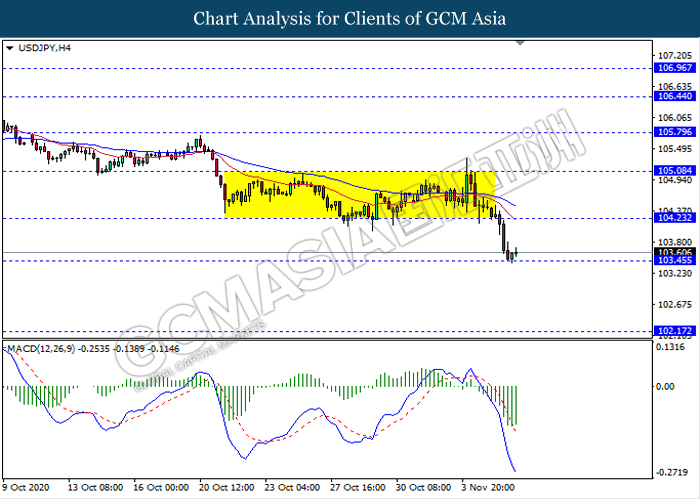
Task: Select the 106.440 price level label
Action: [675, 96]
